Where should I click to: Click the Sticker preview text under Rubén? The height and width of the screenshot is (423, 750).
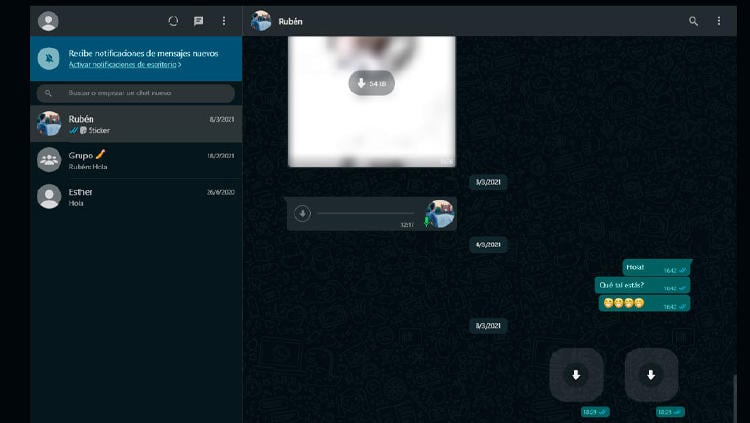click(x=99, y=130)
